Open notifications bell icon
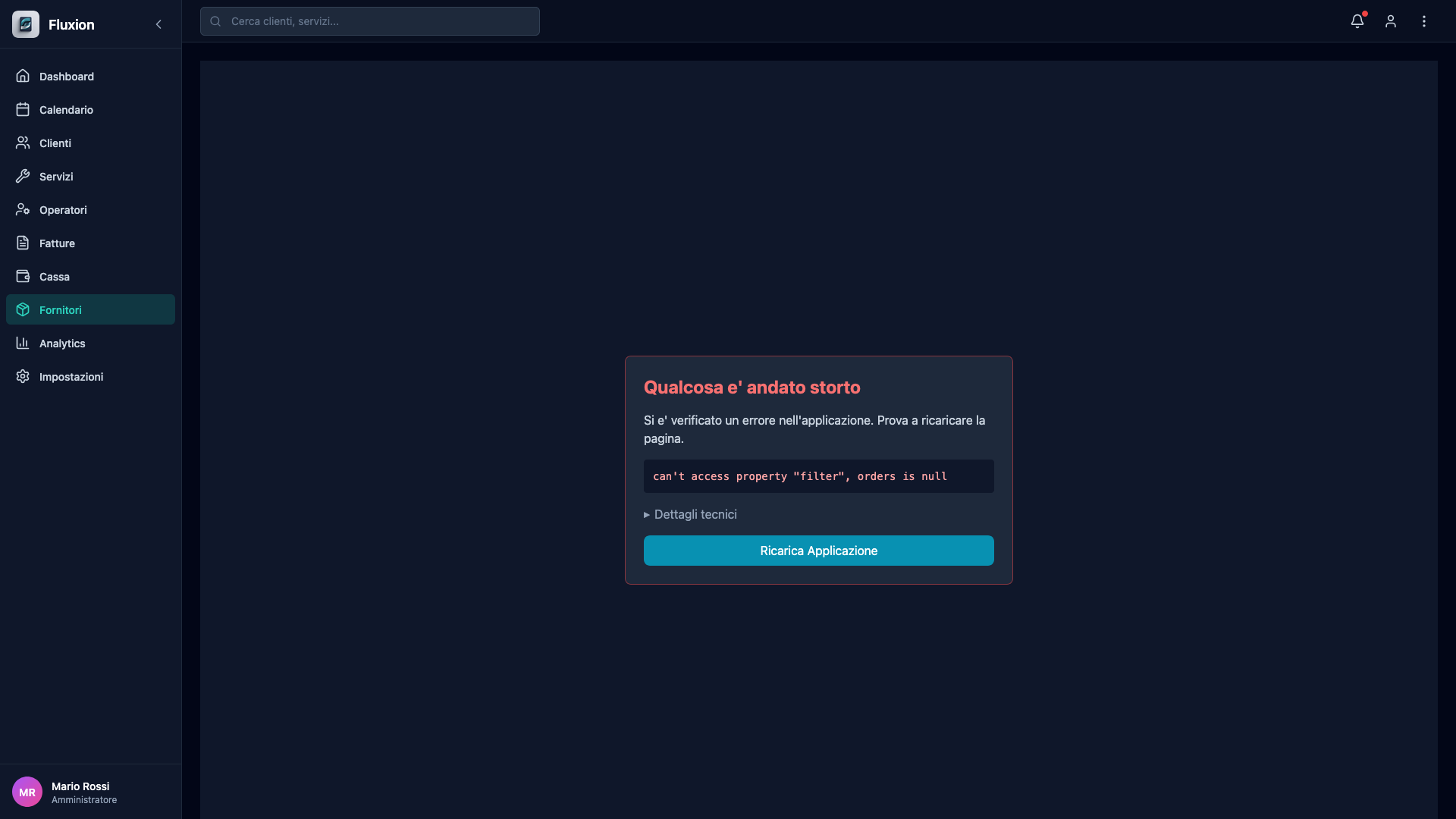Image resolution: width=1456 pixels, height=819 pixels. point(1357,21)
